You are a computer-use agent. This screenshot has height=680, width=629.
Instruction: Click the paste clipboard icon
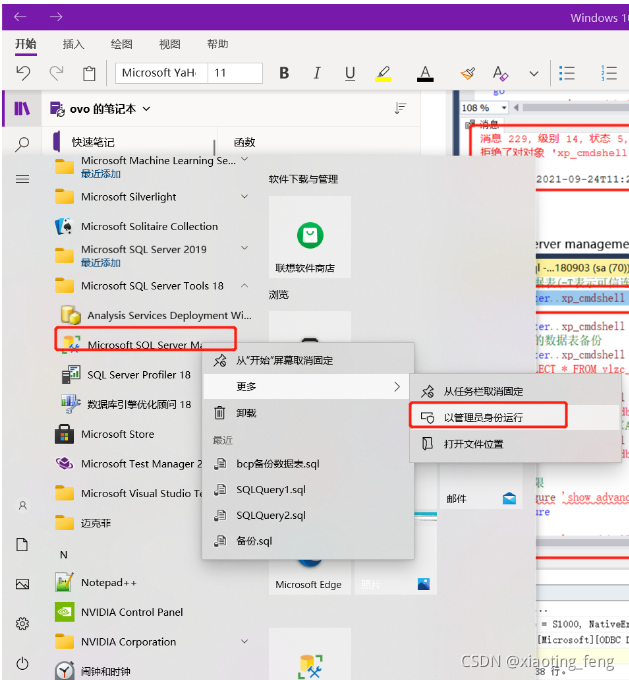click(x=89, y=73)
